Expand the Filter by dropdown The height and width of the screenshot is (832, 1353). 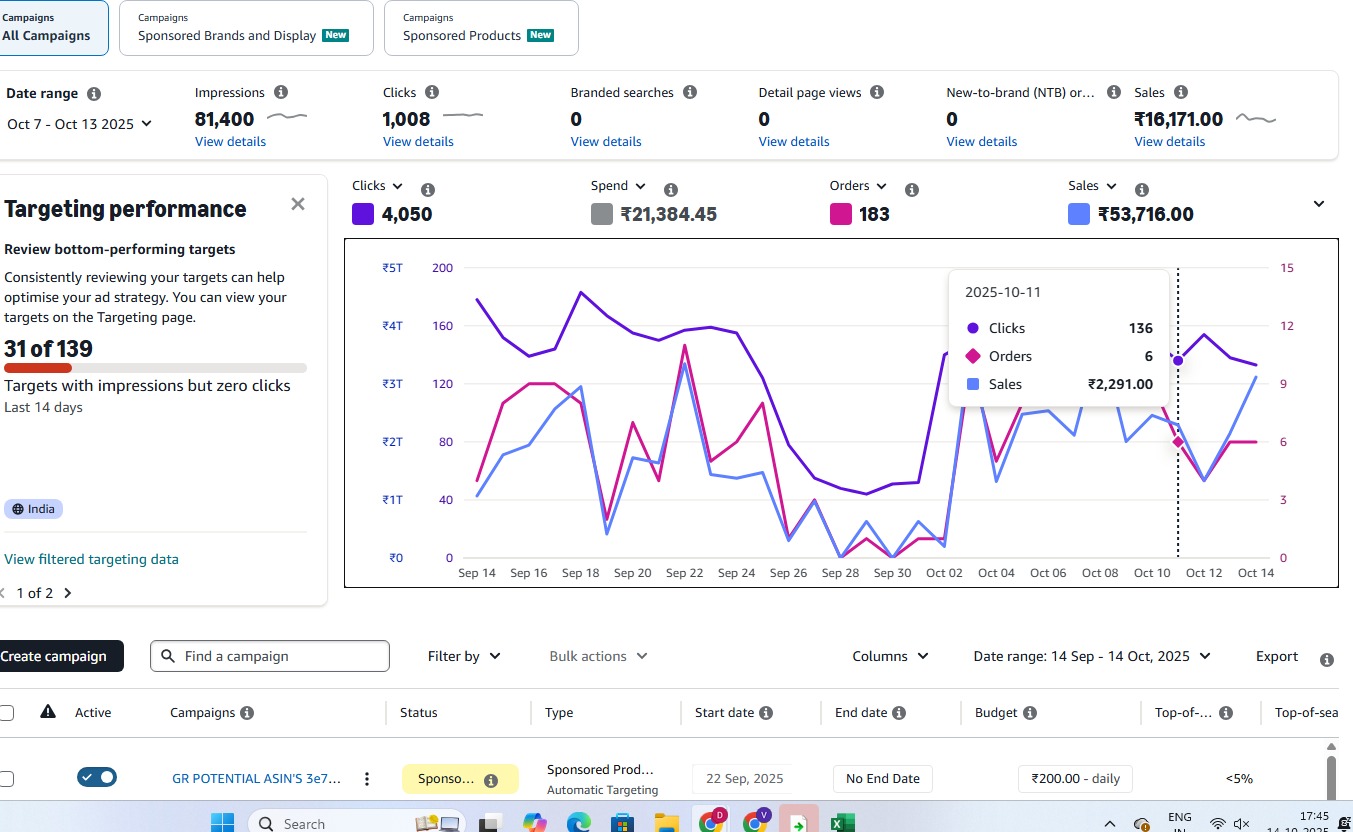click(464, 656)
